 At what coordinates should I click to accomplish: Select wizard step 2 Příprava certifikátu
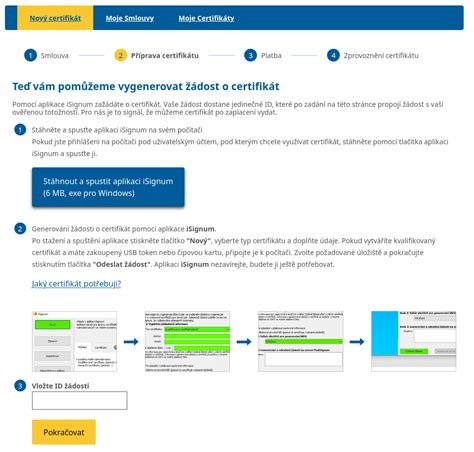(157, 55)
